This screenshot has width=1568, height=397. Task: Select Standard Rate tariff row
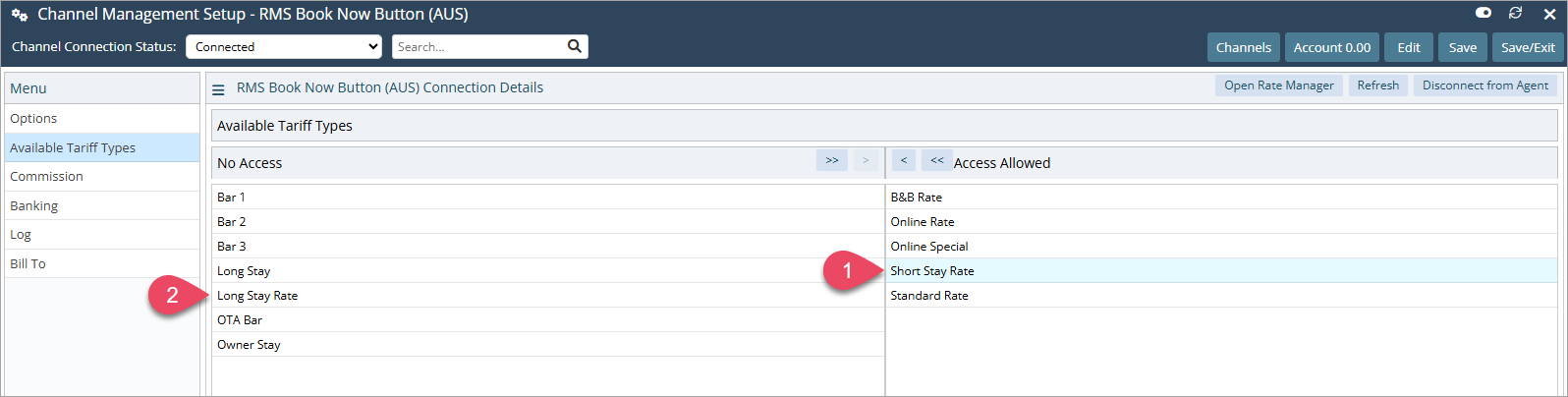click(x=1221, y=295)
